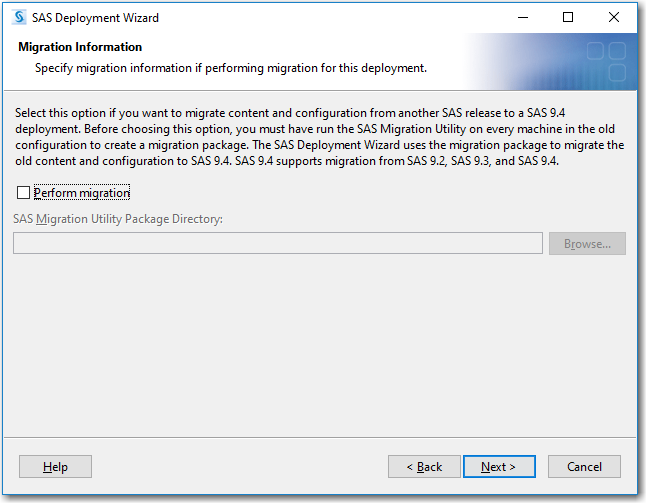Proceed by clicking Next >
Screen dimensions: 646x503
tap(498, 467)
